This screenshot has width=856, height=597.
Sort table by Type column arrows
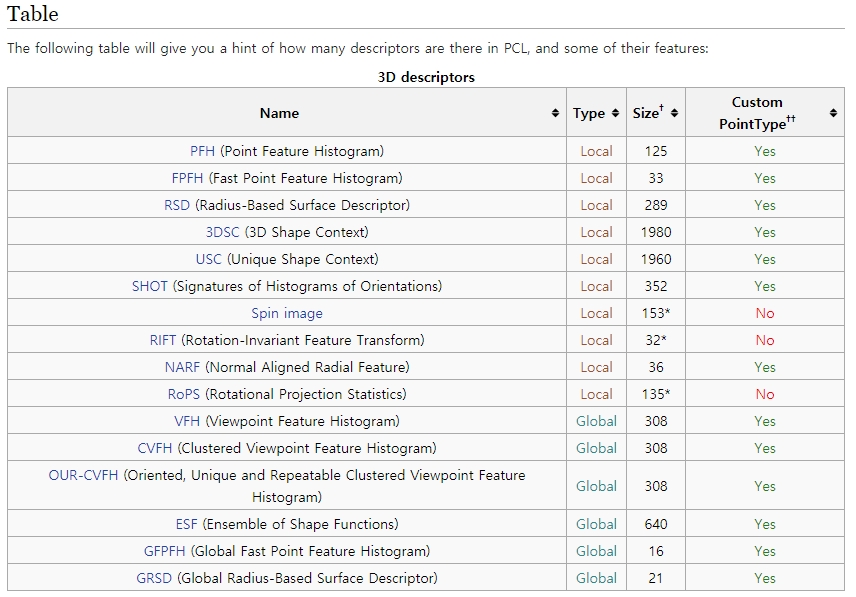point(615,114)
